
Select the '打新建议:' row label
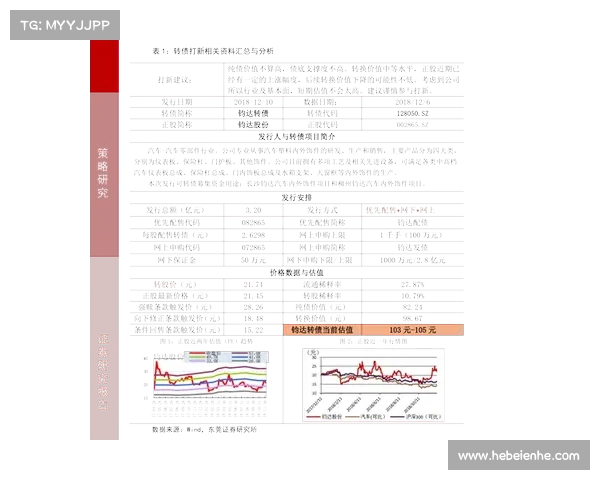pos(175,80)
